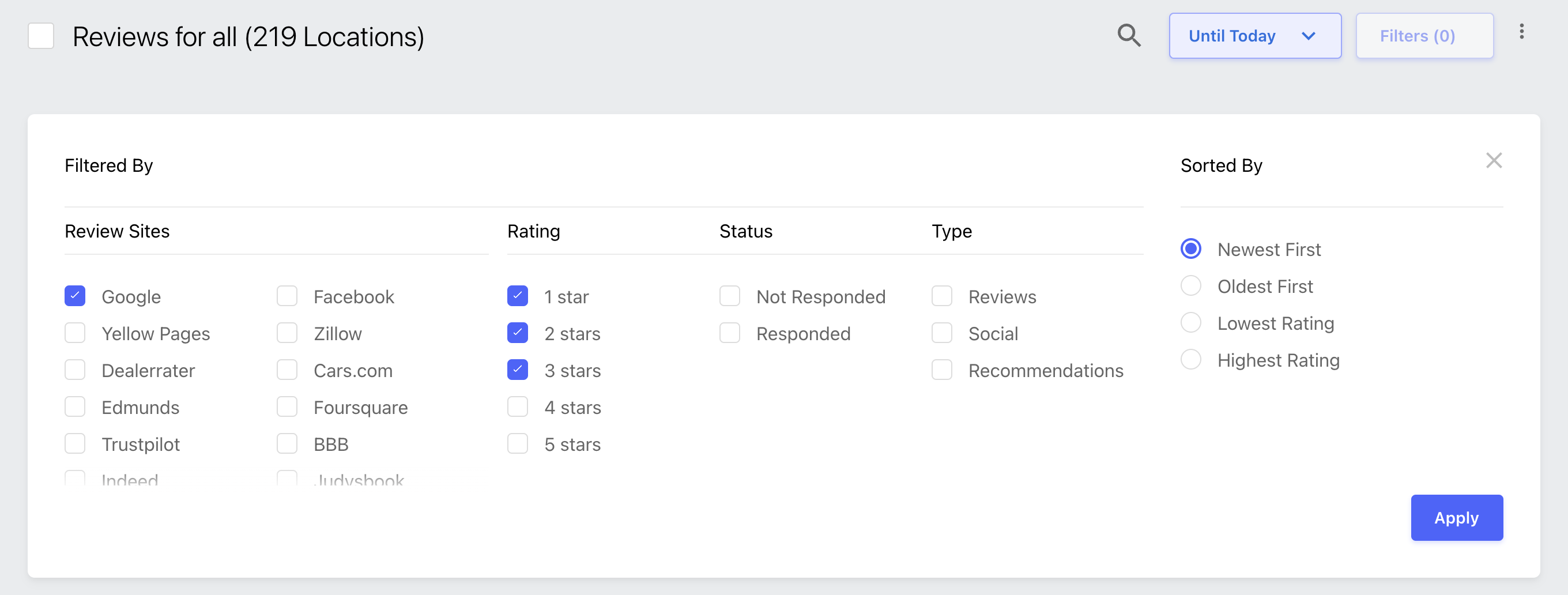Select the Responded status checkbox
This screenshot has width=1568, height=595.
729,333
